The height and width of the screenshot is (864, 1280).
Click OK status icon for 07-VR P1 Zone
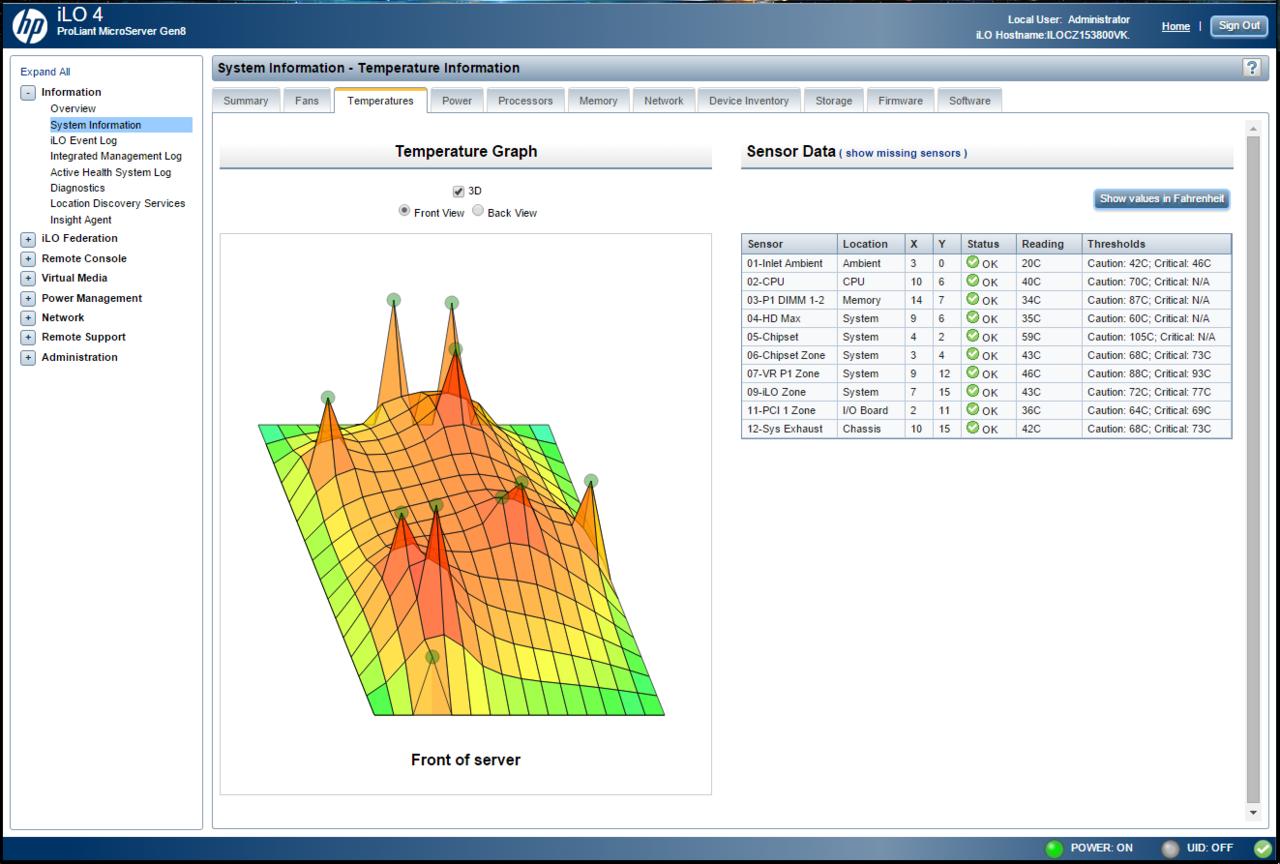coord(973,373)
